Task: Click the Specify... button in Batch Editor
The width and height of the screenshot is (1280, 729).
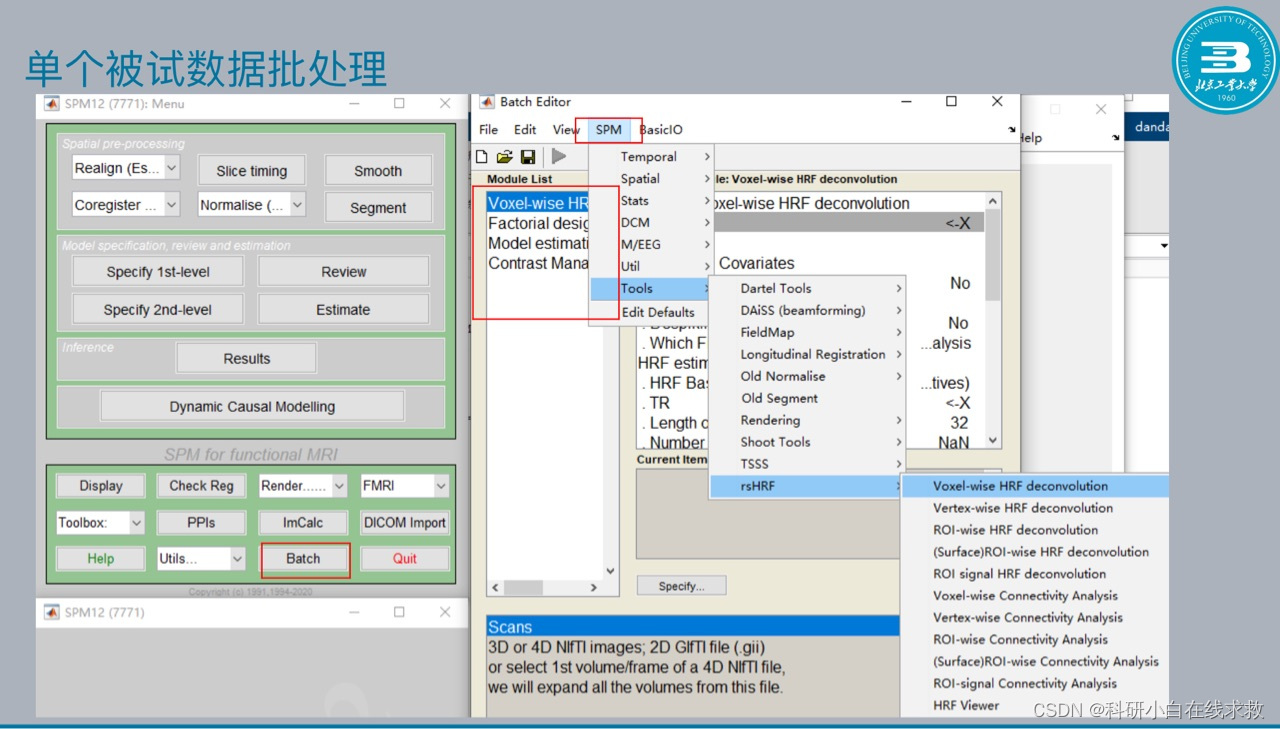Action: 682,586
